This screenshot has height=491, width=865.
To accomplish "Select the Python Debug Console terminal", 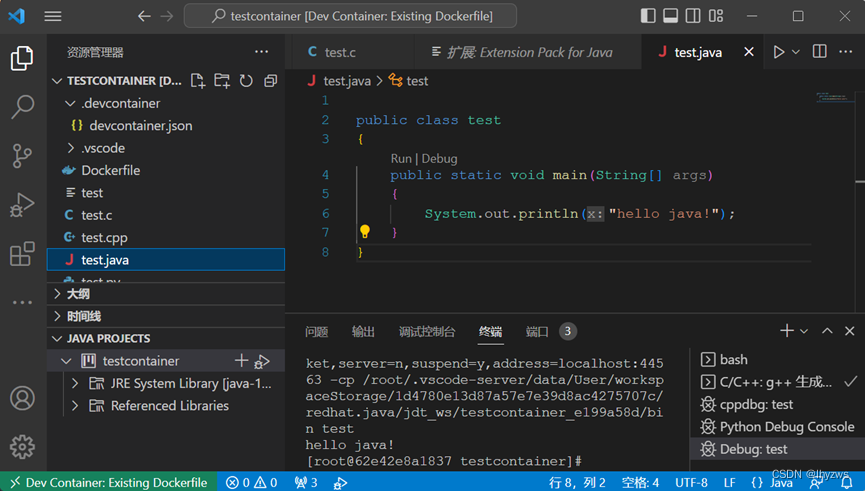I will [777, 426].
